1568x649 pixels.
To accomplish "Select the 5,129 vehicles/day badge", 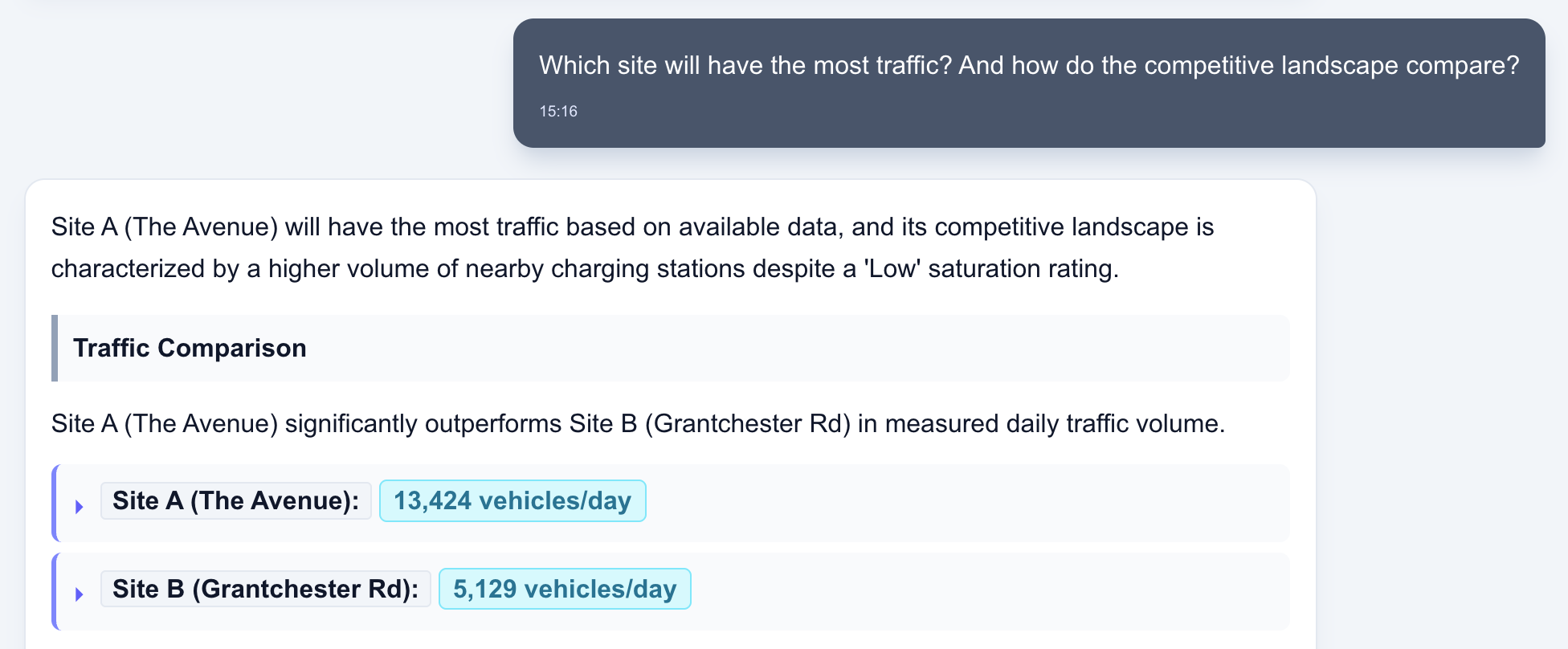I will point(564,589).
